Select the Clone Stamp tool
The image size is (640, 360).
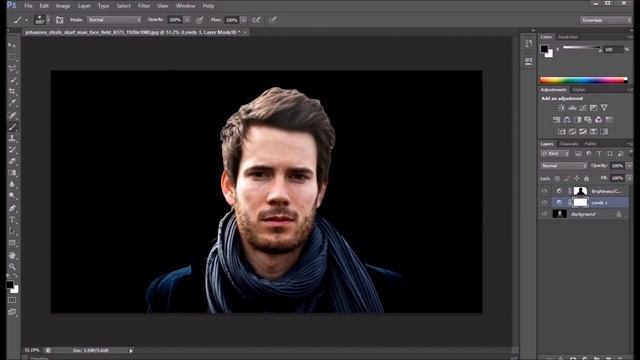pyautogui.click(x=12, y=138)
